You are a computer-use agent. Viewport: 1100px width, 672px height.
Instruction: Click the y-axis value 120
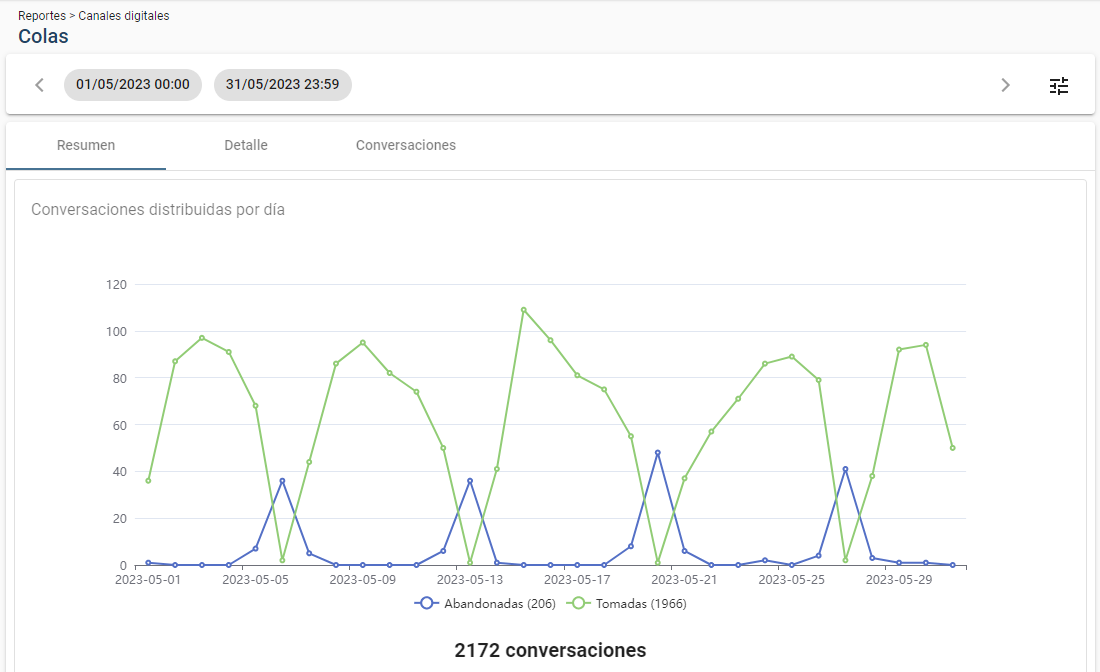tap(116, 285)
